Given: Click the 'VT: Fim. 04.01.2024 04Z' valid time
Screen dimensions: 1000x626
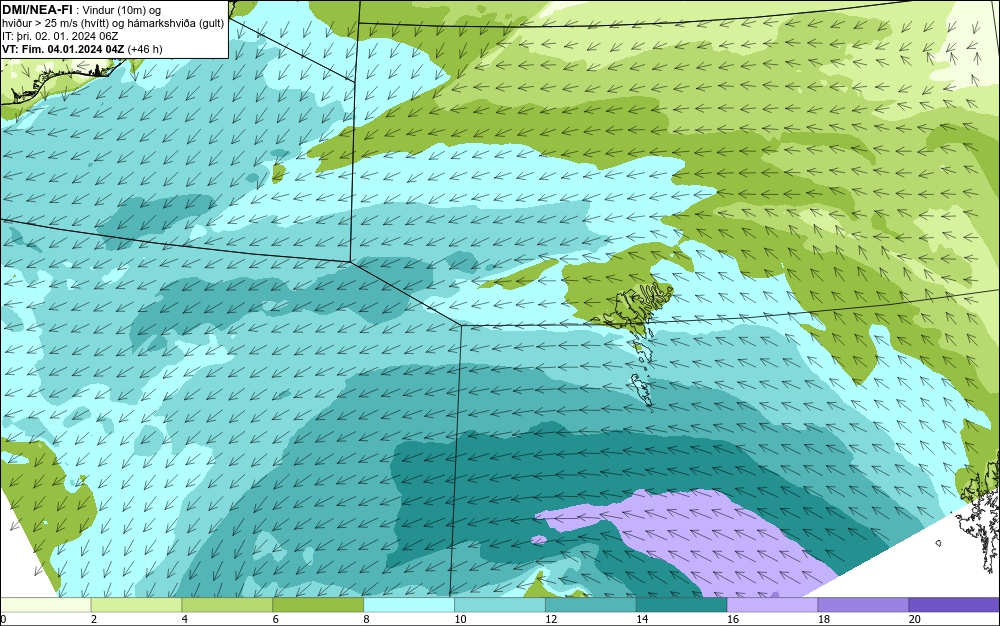Looking at the screenshot, I should pyautogui.click(x=63, y=49).
